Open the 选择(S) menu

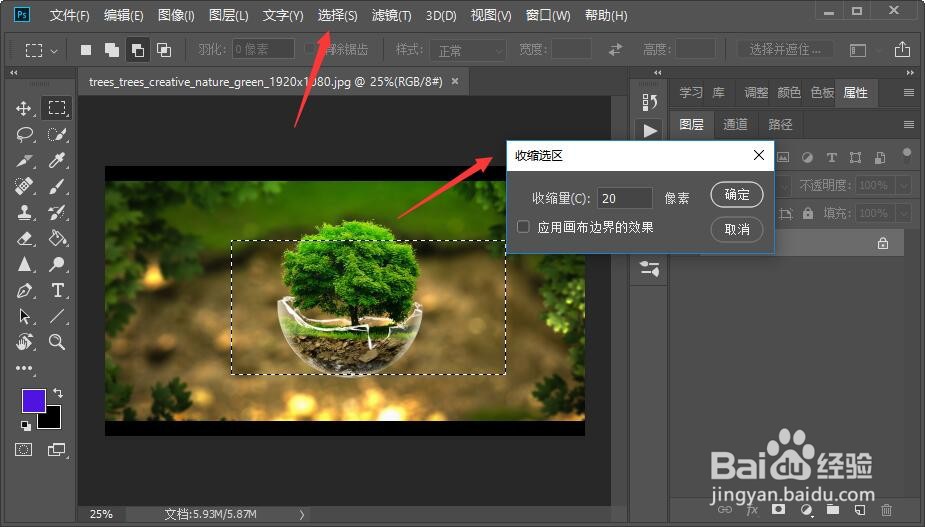pos(337,15)
